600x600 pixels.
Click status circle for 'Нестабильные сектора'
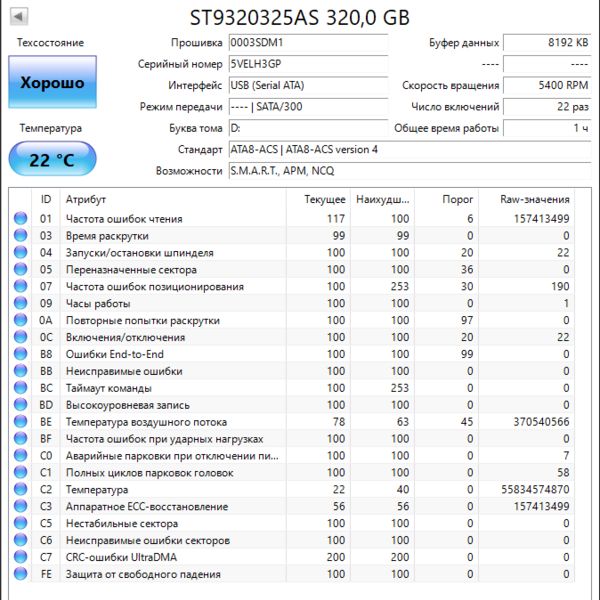[21, 523]
